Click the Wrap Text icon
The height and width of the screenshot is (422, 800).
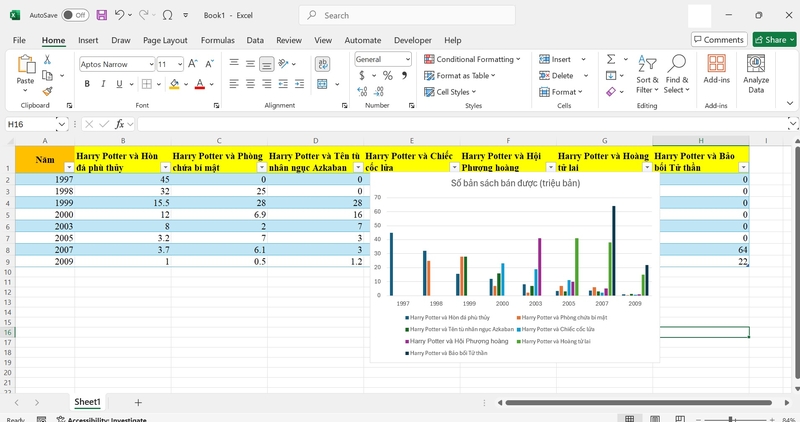pos(322,64)
